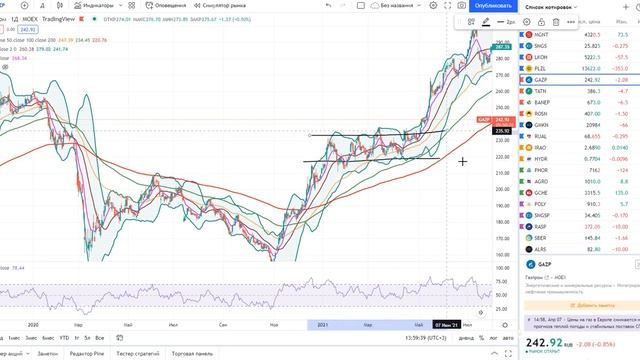Open the Индикаторы indicators menu
This screenshot has width=640, height=360.
[94, 5]
